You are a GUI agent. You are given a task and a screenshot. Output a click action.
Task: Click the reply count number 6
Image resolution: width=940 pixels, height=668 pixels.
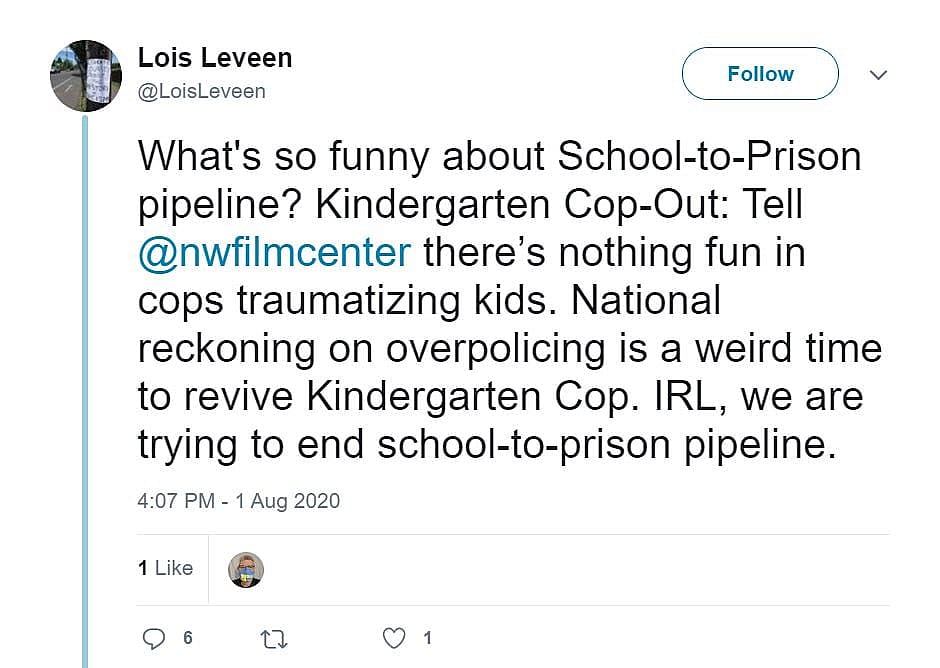pyautogui.click(x=187, y=638)
